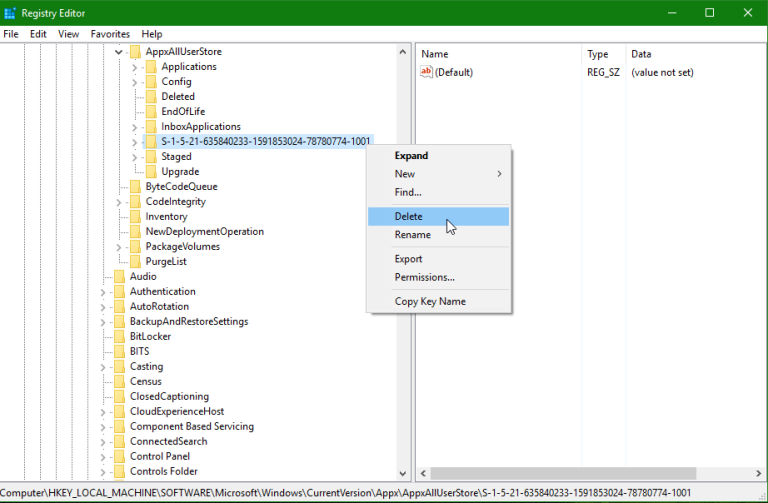This screenshot has width=768, height=503.
Task: Expand the Authentication key arrow
Action: [x=103, y=292]
